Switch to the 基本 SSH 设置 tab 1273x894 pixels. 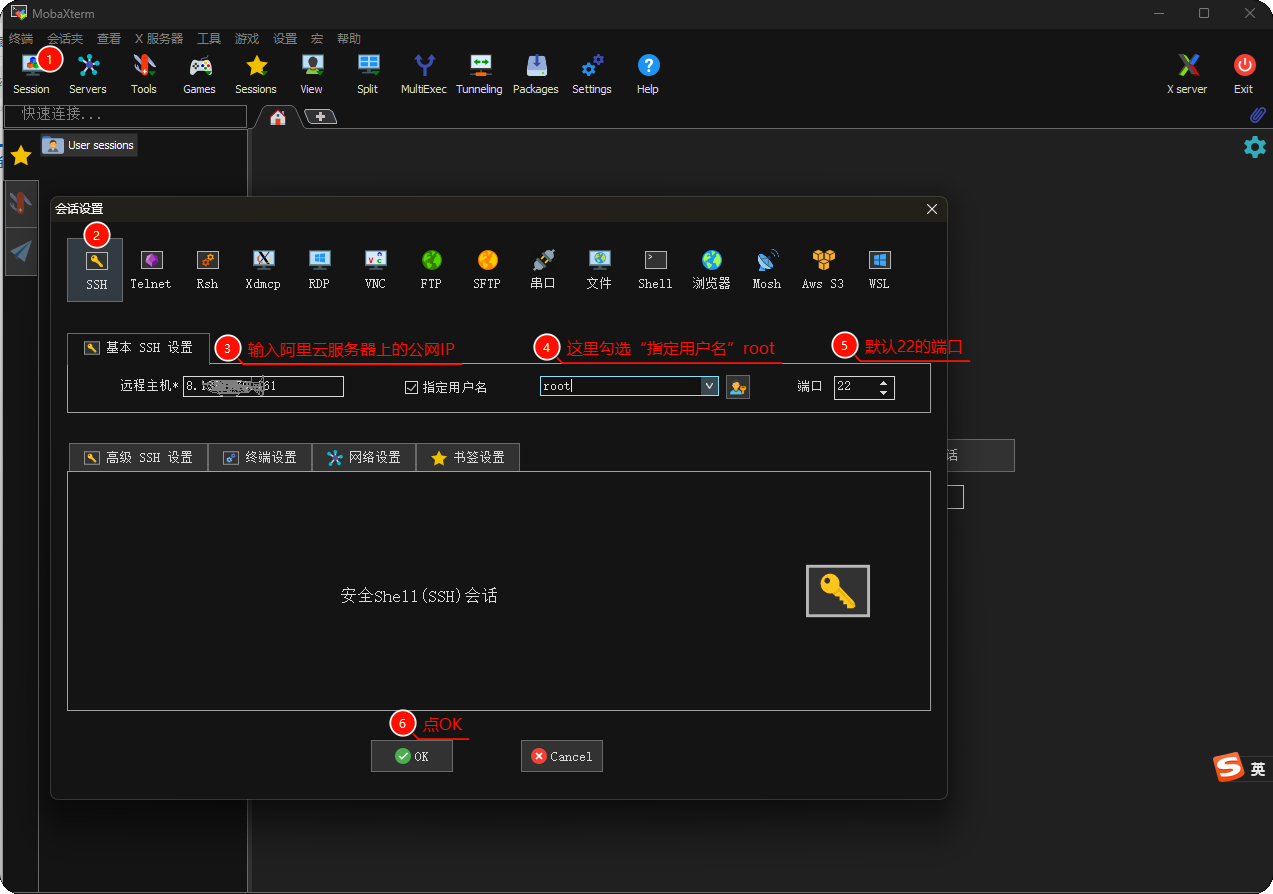click(x=138, y=348)
